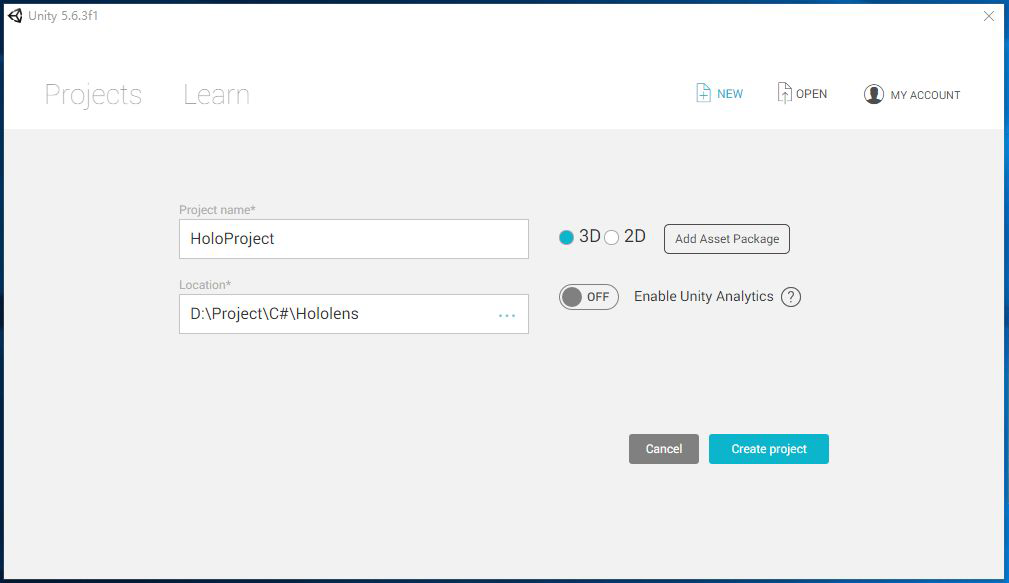Click the My Account avatar icon
Image resolution: width=1009 pixels, height=583 pixels.
tap(873, 94)
